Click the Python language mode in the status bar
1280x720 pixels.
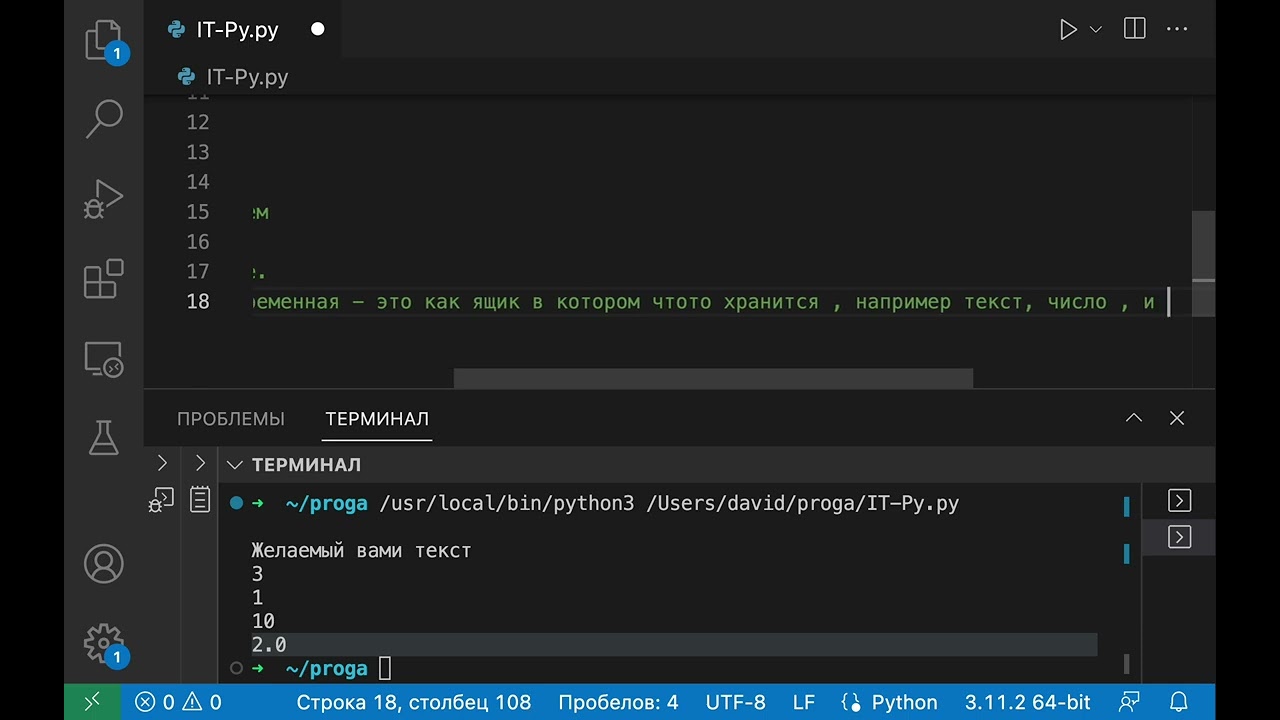[890, 702]
